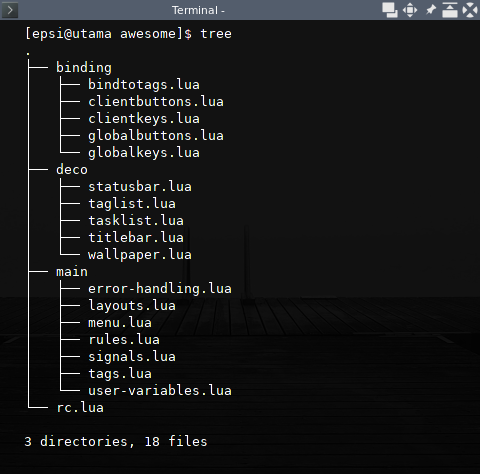Click the error-handling.lua entry

pos(160,289)
